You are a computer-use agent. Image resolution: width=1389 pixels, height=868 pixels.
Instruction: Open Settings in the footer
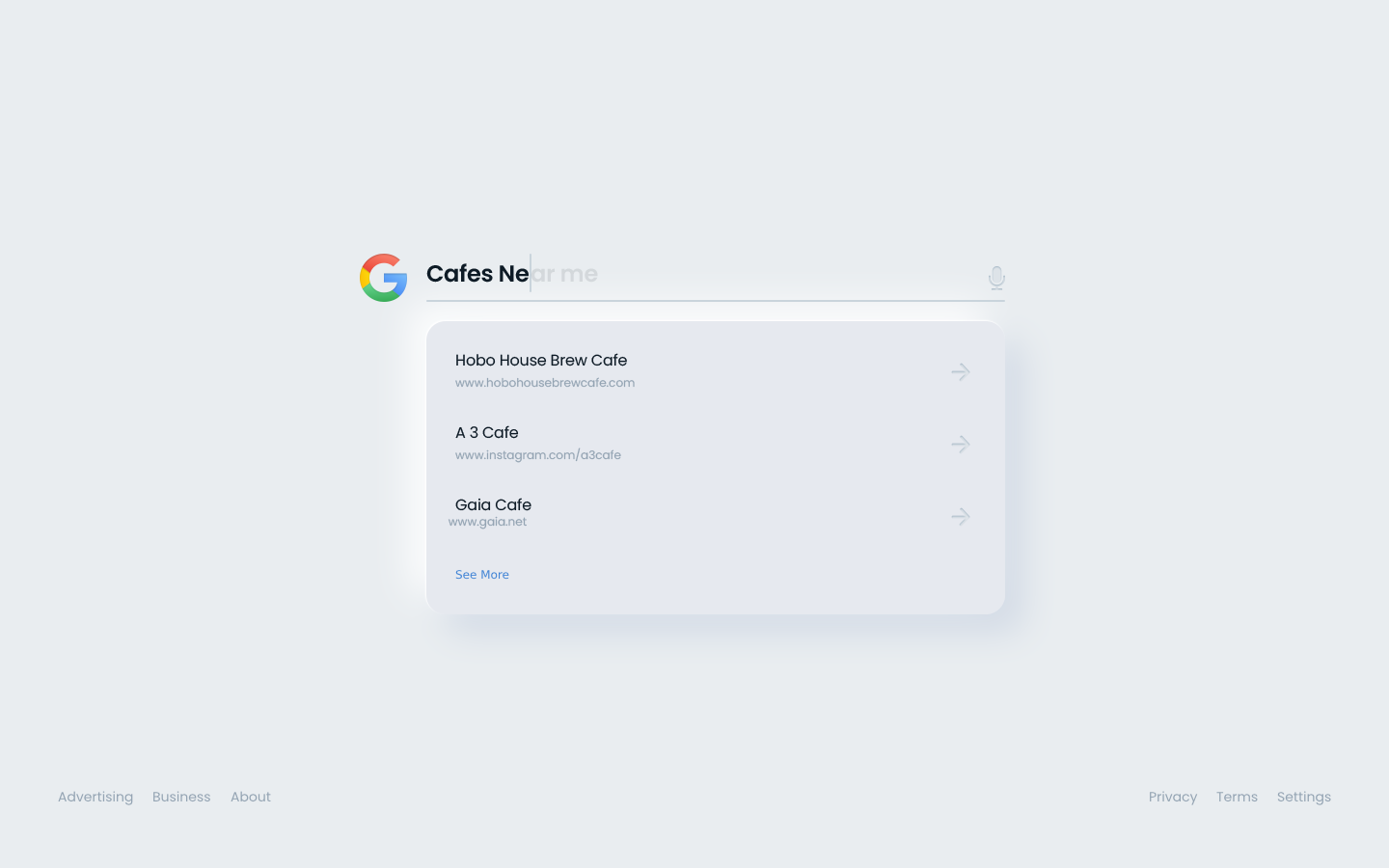[1304, 797]
